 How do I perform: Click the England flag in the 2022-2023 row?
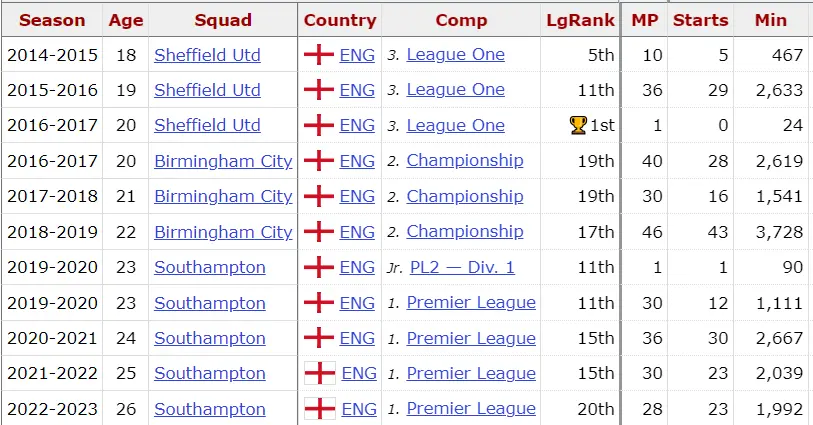[x=320, y=409]
